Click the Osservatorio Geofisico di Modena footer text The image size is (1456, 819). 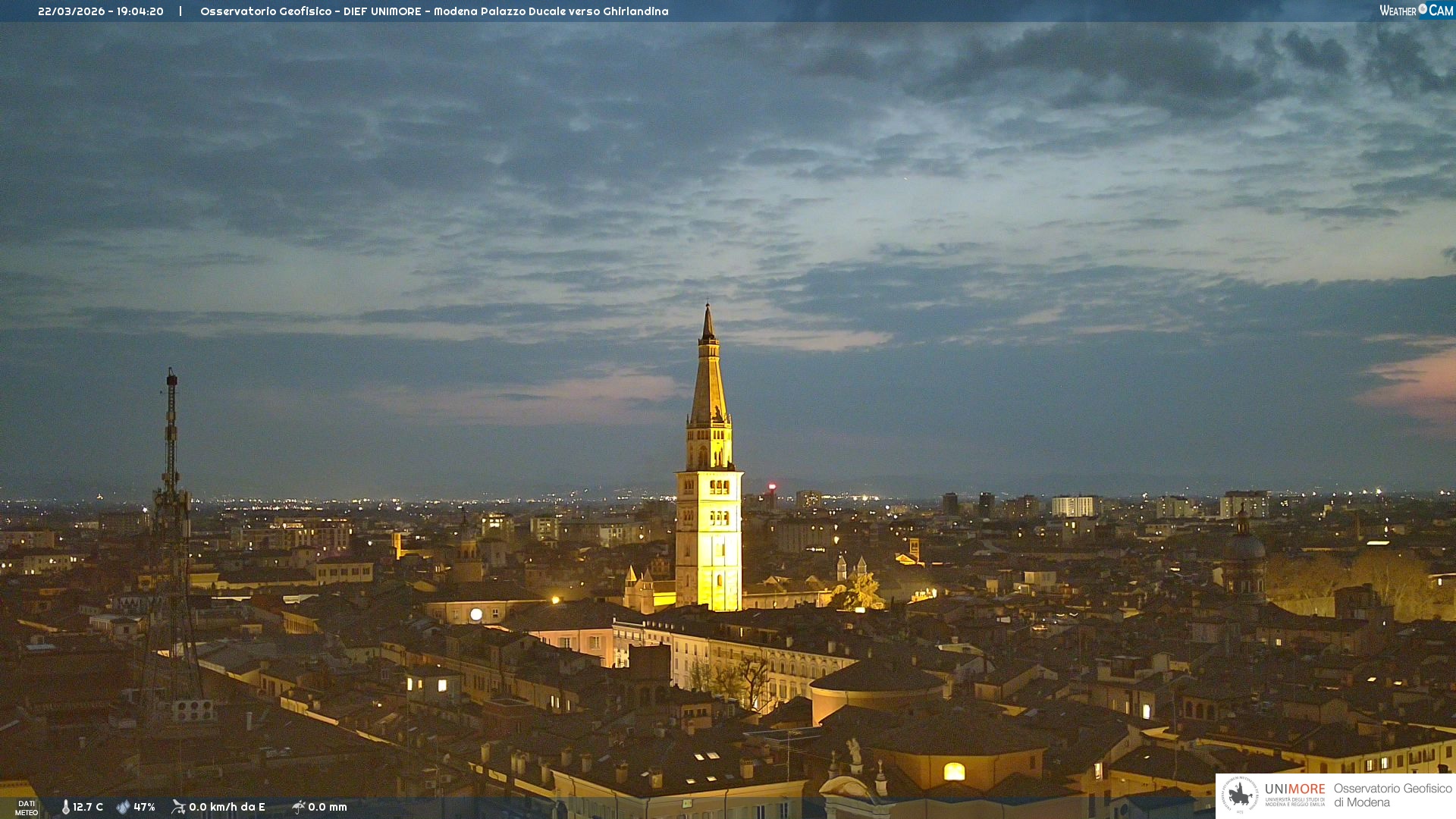[x=1392, y=795]
